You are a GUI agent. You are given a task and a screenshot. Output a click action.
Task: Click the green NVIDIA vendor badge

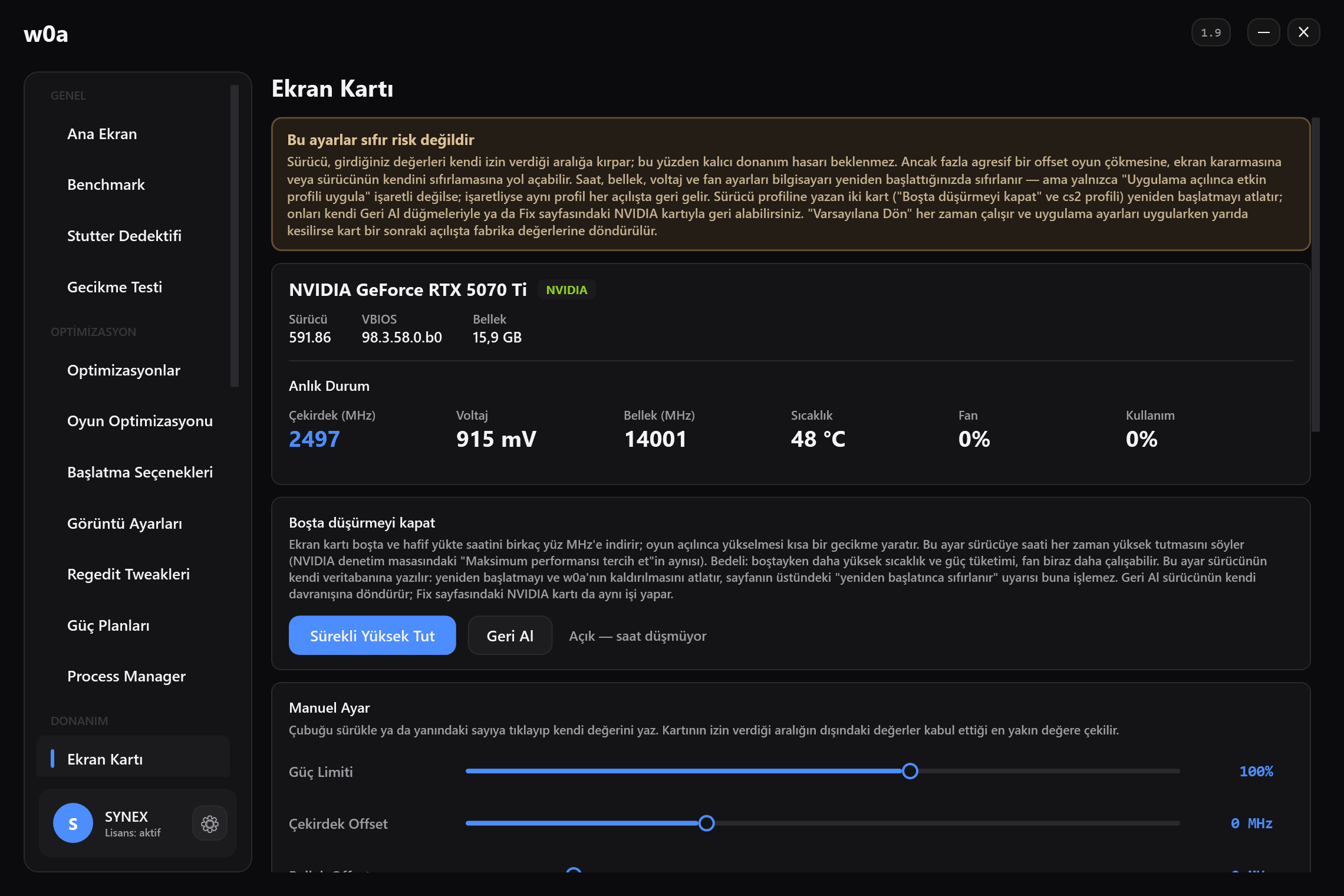(566, 290)
